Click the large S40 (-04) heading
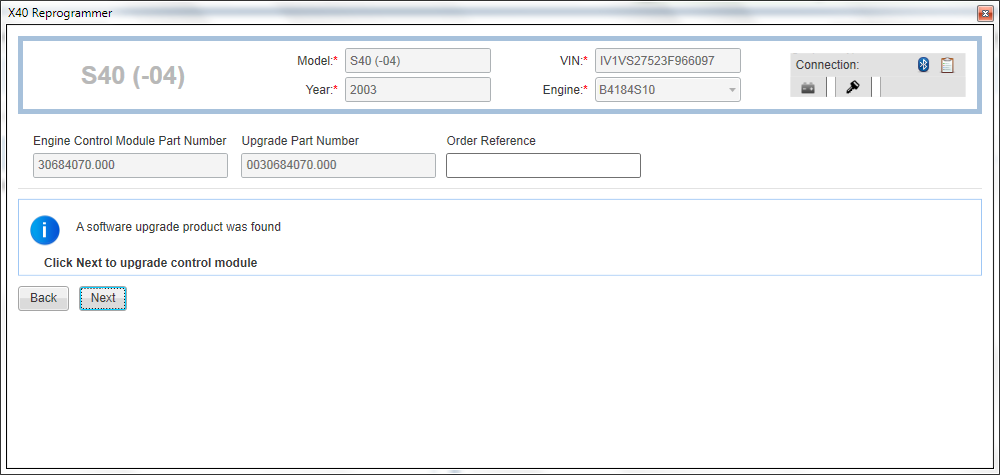 coord(133,76)
